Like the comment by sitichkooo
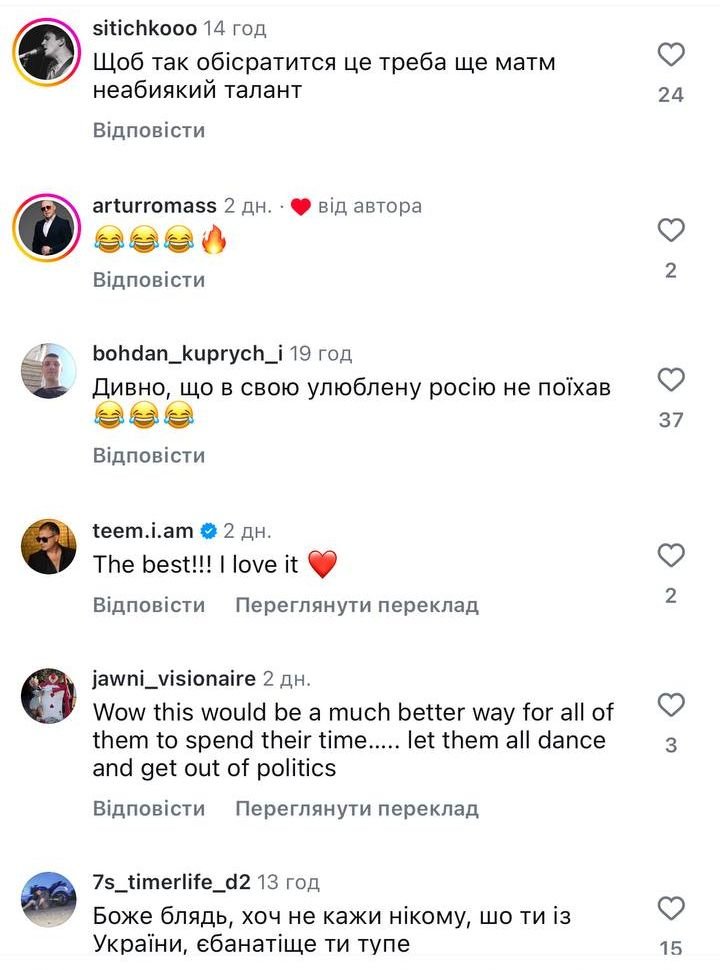 coord(671,54)
